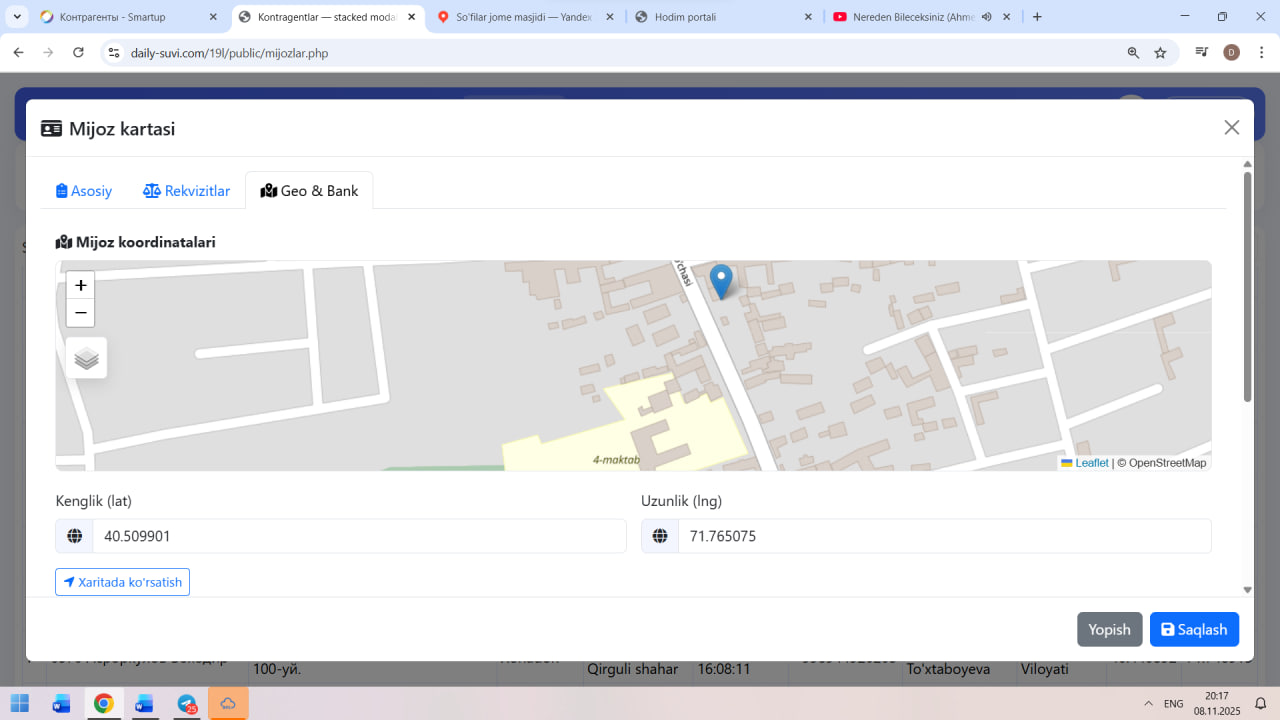
Task: Open the Windows Start menu
Action: click(19, 703)
